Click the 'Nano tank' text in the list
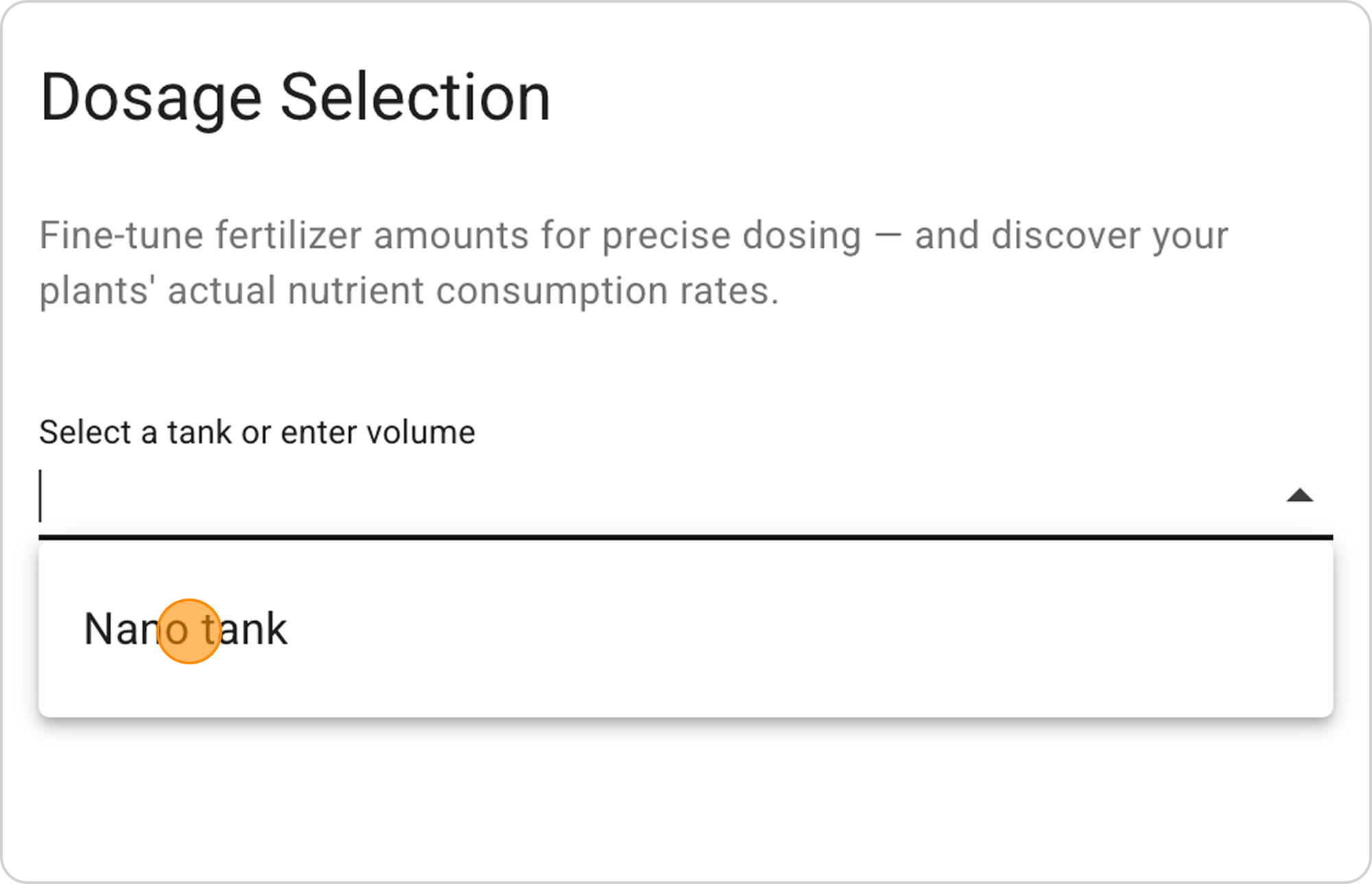 tap(185, 629)
